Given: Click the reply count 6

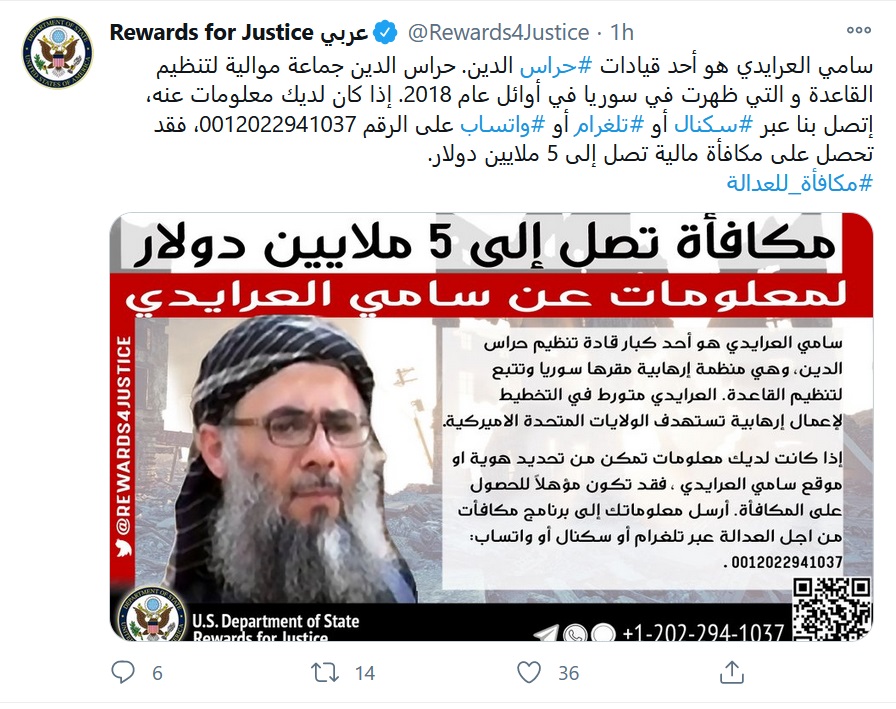Looking at the screenshot, I should coord(157,673).
